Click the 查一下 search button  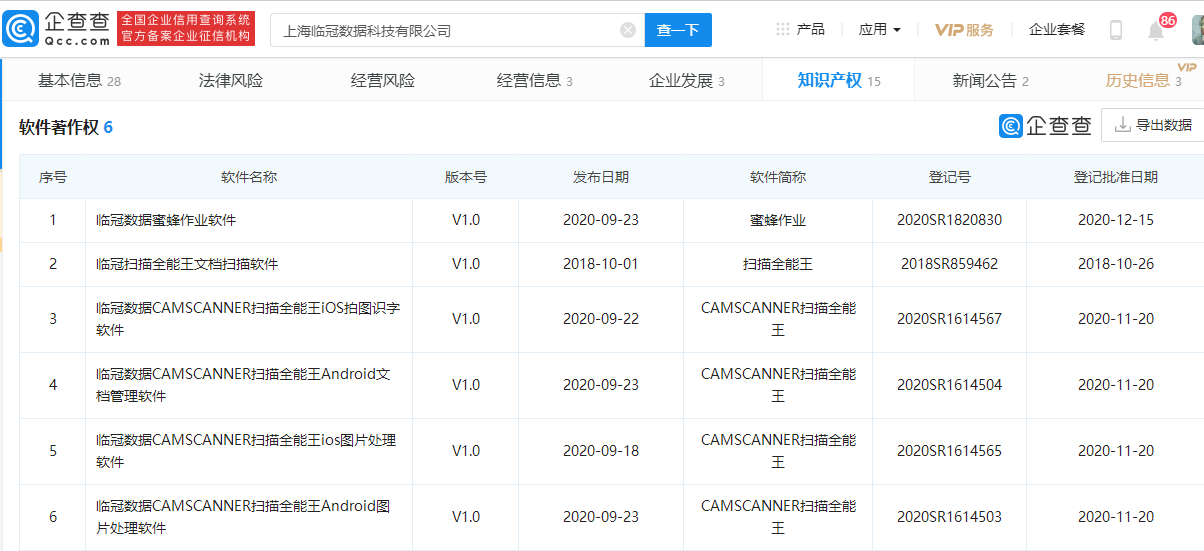pyautogui.click(x=678, y=30)
